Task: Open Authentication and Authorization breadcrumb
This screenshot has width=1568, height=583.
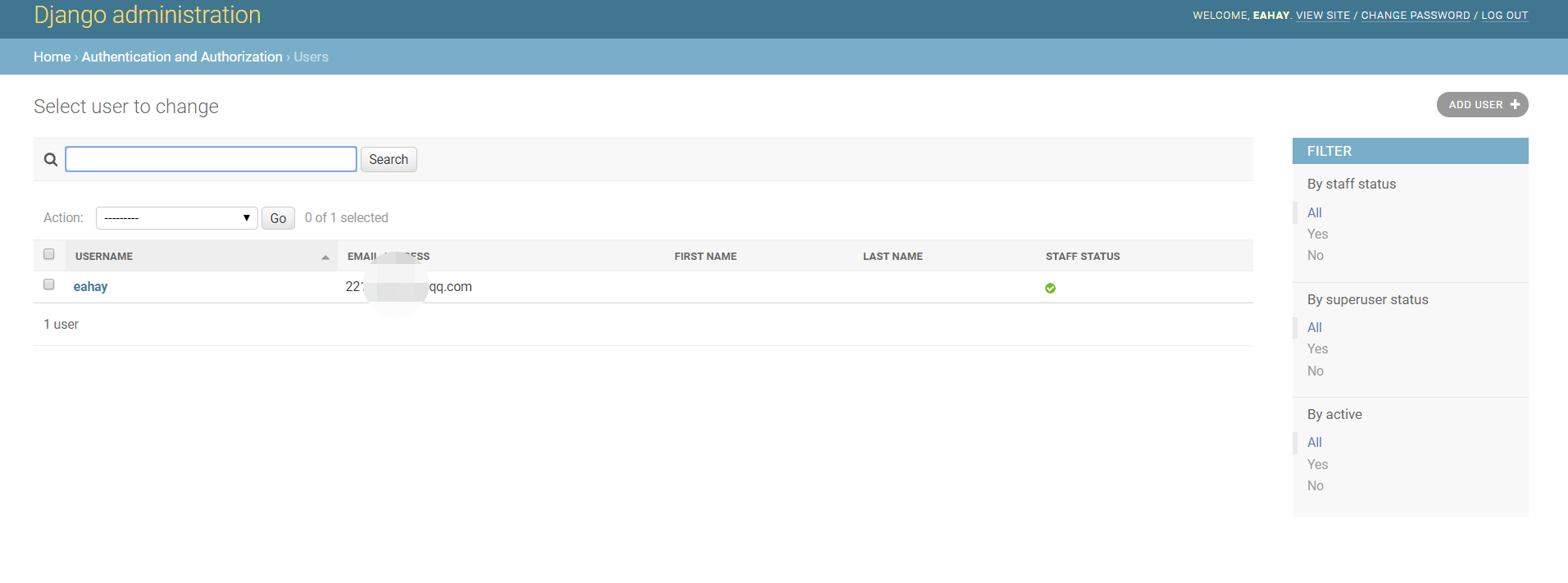Action: (x=182, y=57)
